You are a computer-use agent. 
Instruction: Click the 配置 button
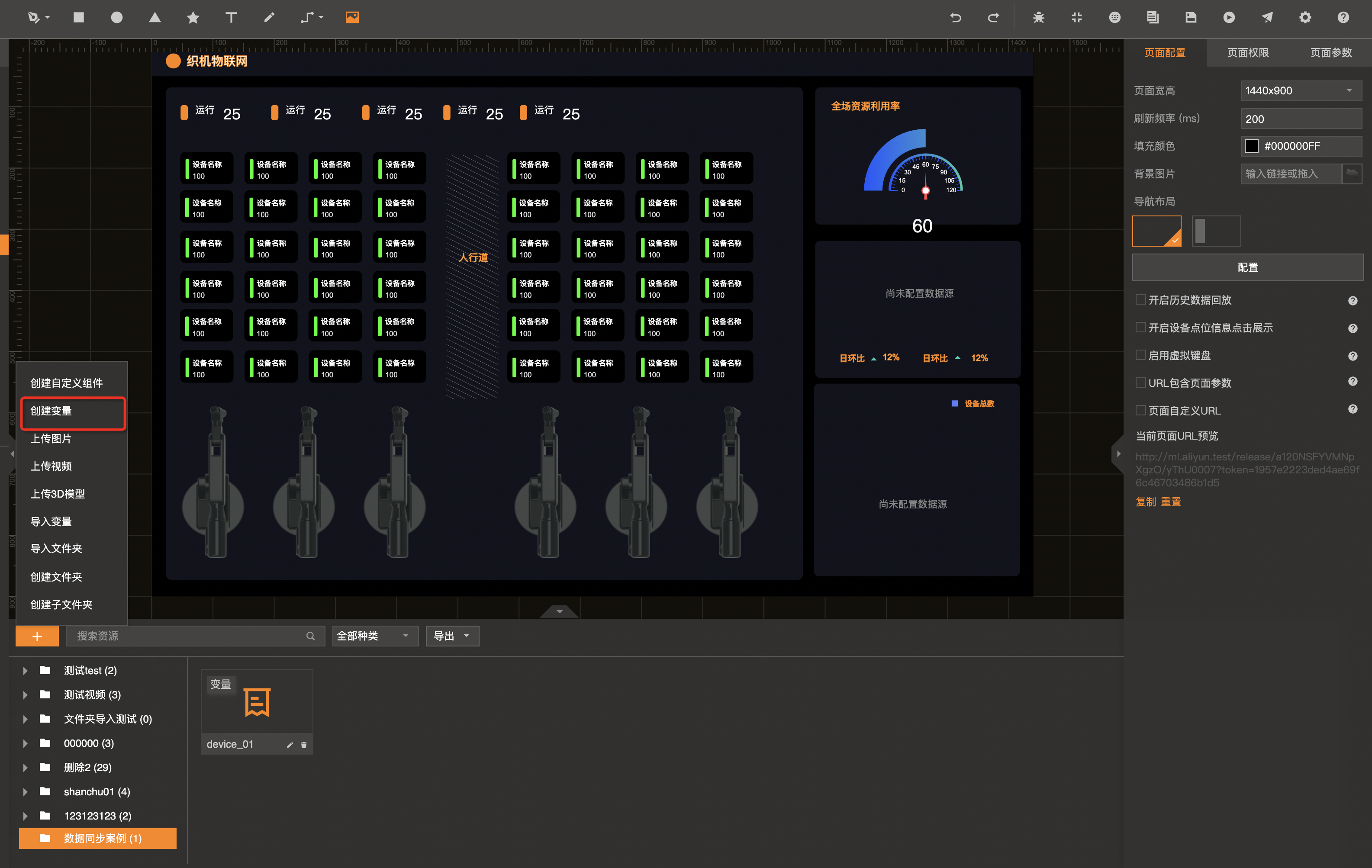pyautogui.click(x=1247, y=267)
